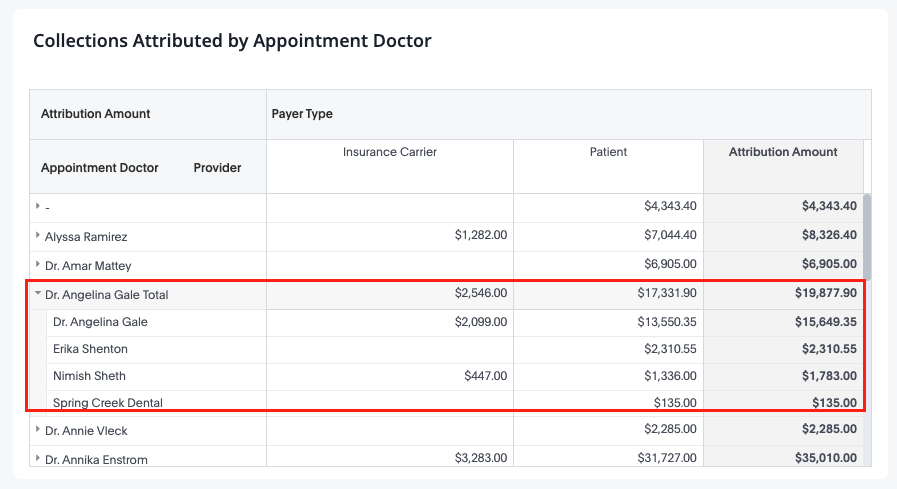Click the Payer Type header cell
The height and width of the screenshot is (489, 897).
tap(569, 114)
